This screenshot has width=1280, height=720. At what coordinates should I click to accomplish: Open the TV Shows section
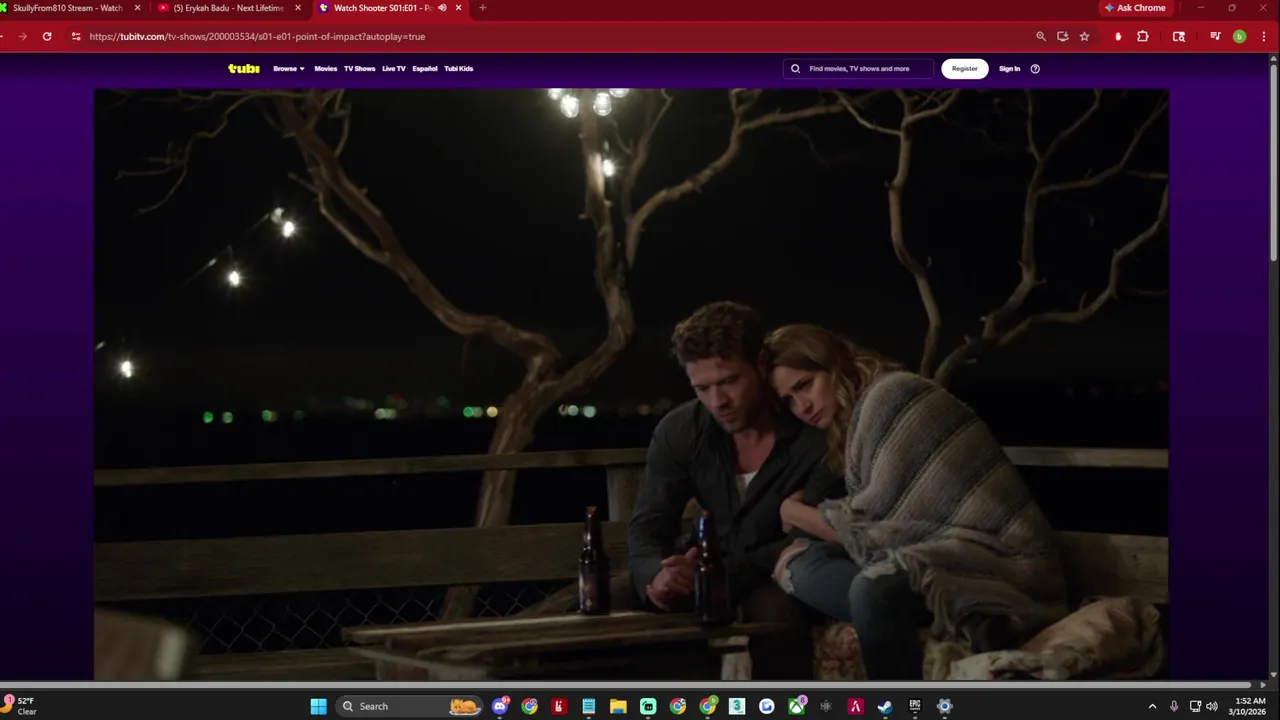tap(359, 68)
